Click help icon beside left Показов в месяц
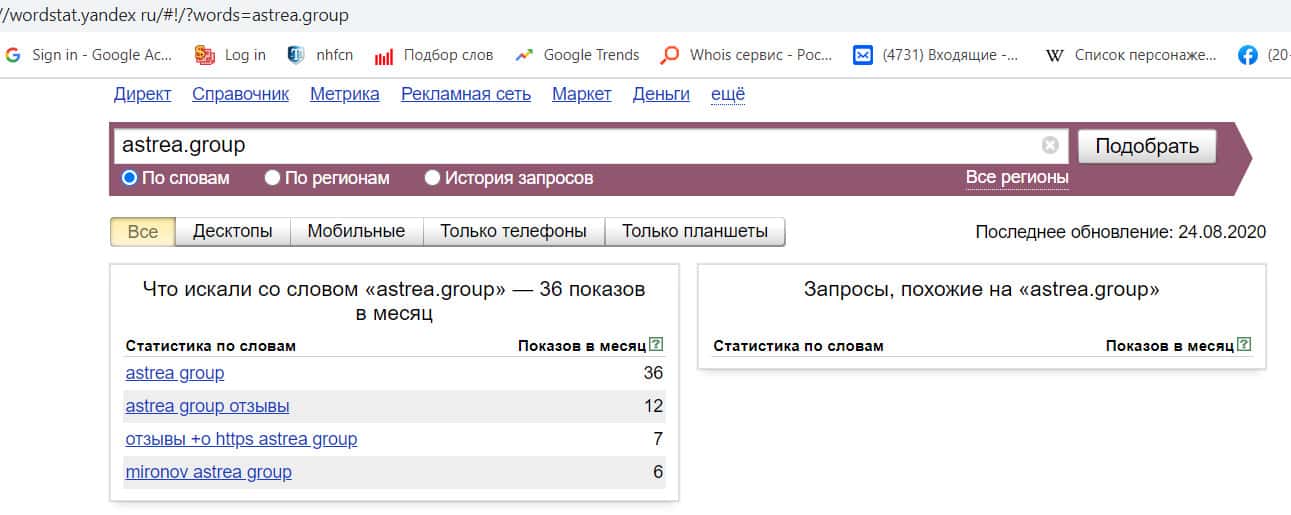The height and width of the screenshot is (515, 1291). pos(656,345)
